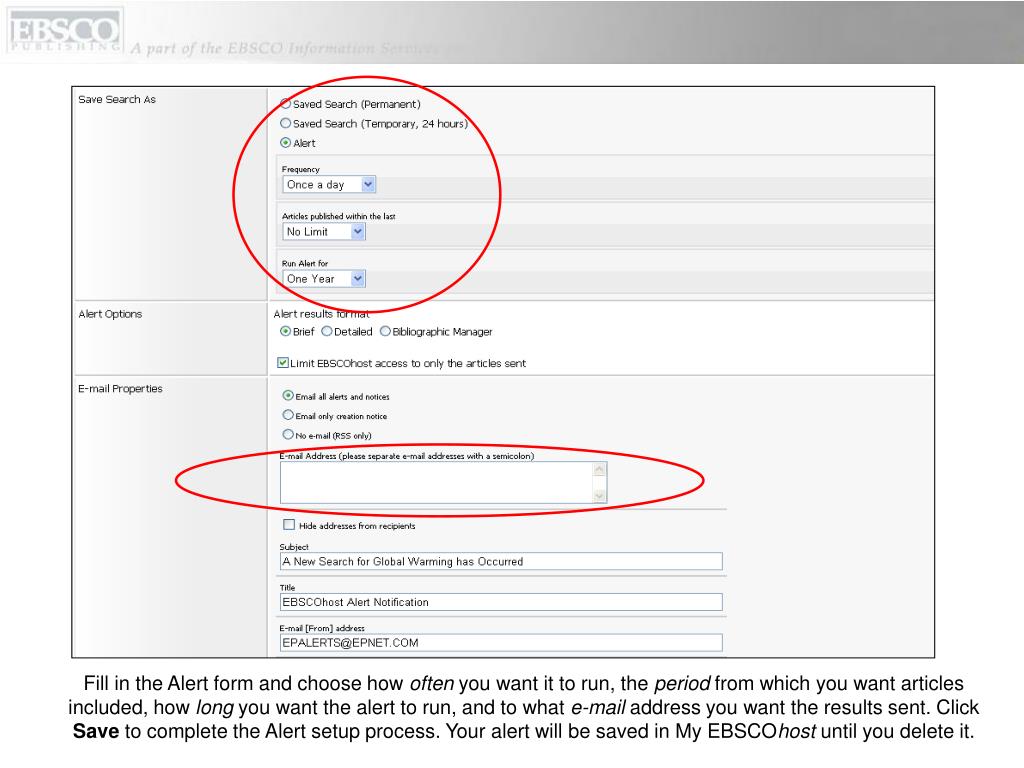Select the Alert radio button
The image size is (1024, 768).
(285, 142)
